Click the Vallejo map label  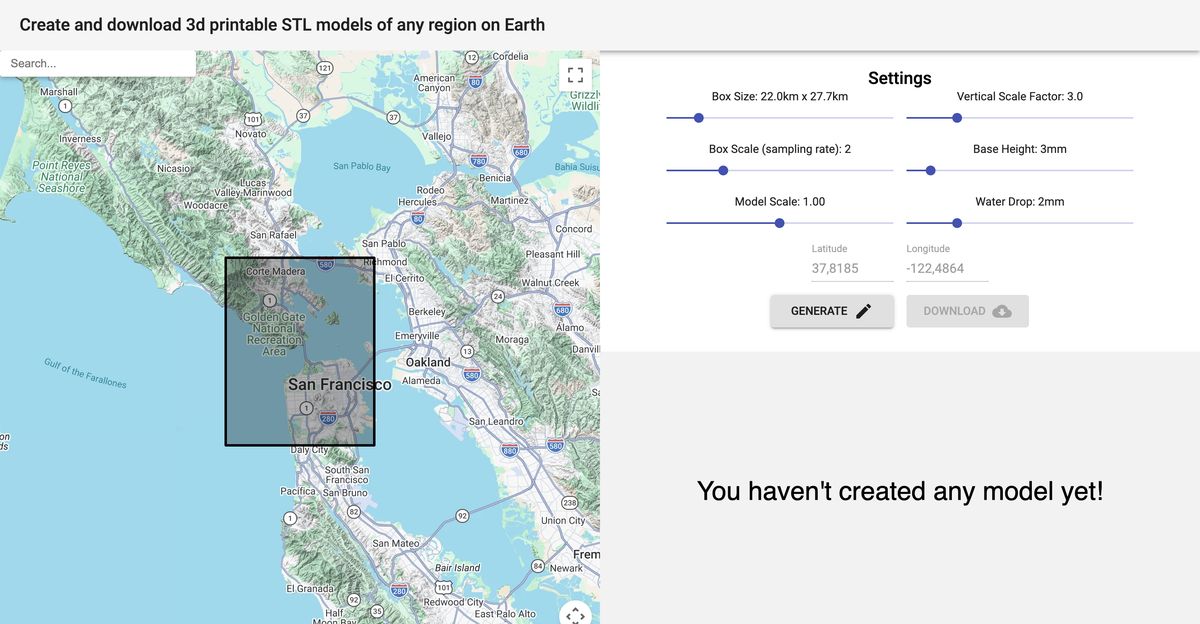click(x=438, y=136)
